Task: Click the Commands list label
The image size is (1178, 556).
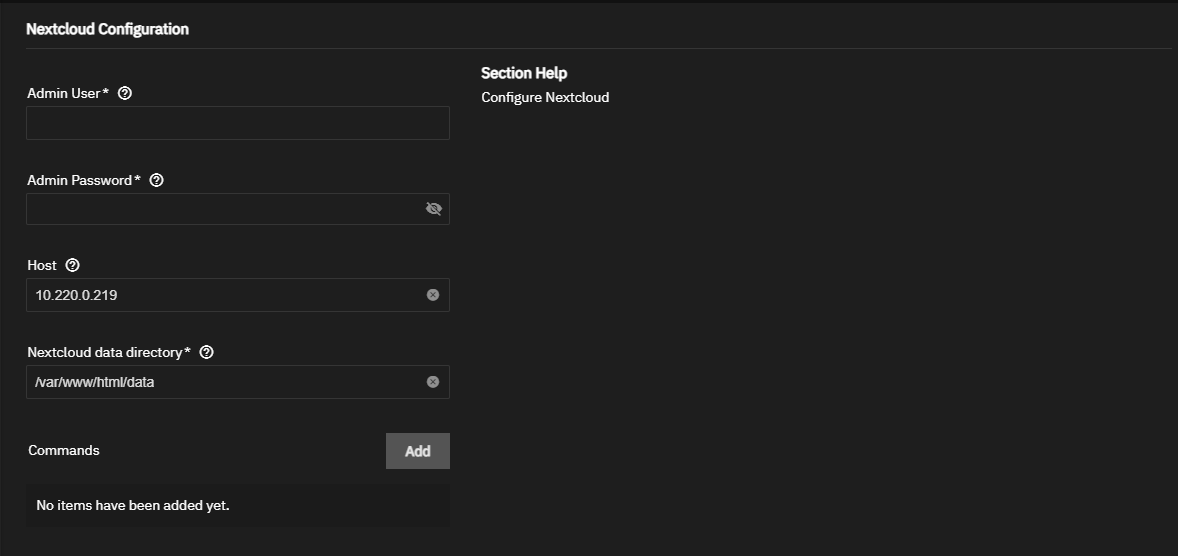Action: tap(64, 450)
